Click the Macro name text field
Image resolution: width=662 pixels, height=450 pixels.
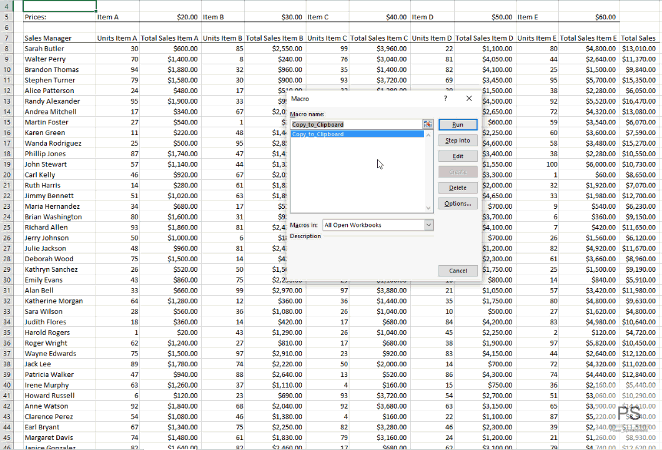[355, 124]
